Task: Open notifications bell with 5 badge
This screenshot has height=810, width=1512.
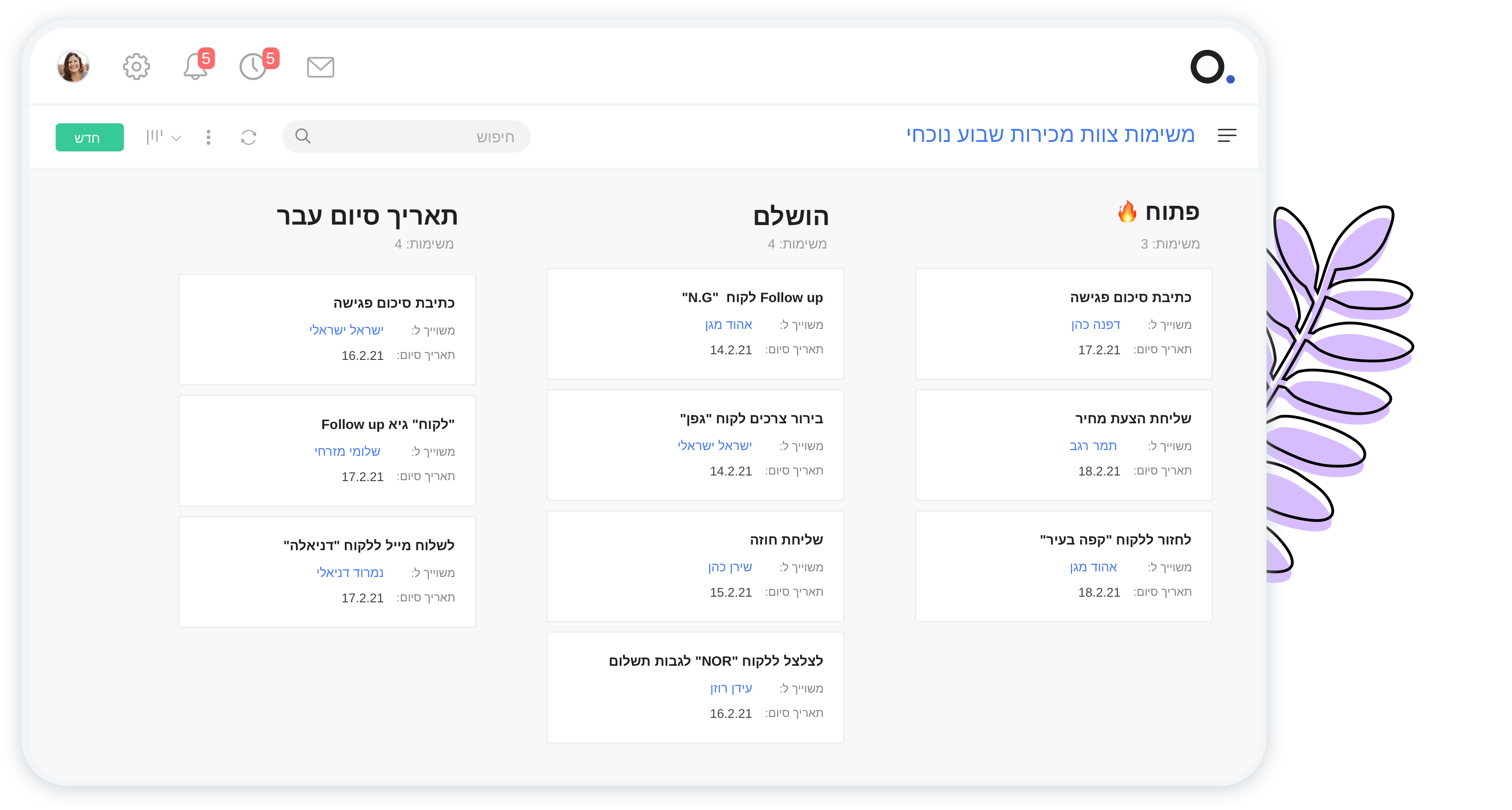Action: 195,67
